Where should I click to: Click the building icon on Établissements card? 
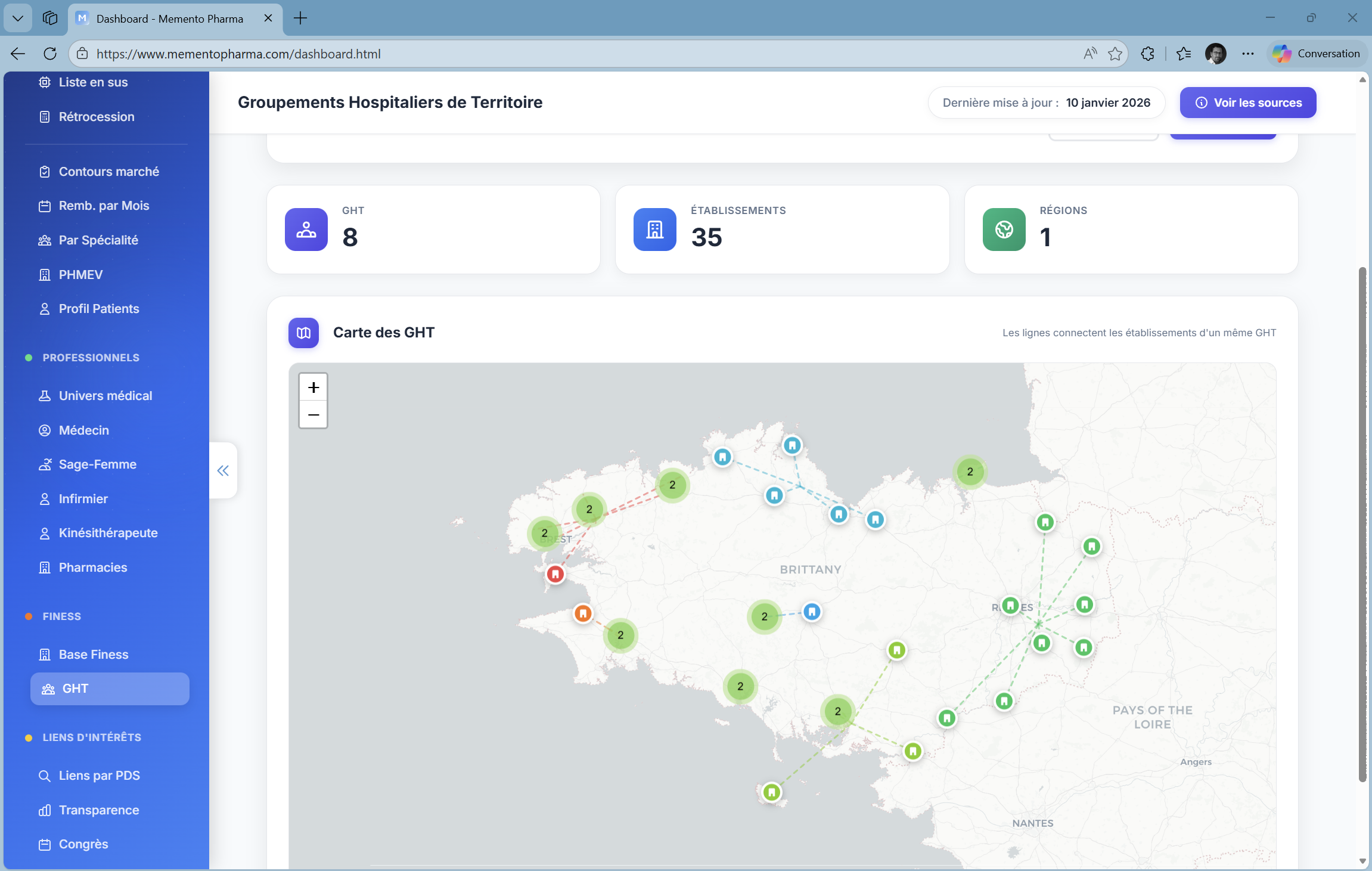(x=654, y=230)
